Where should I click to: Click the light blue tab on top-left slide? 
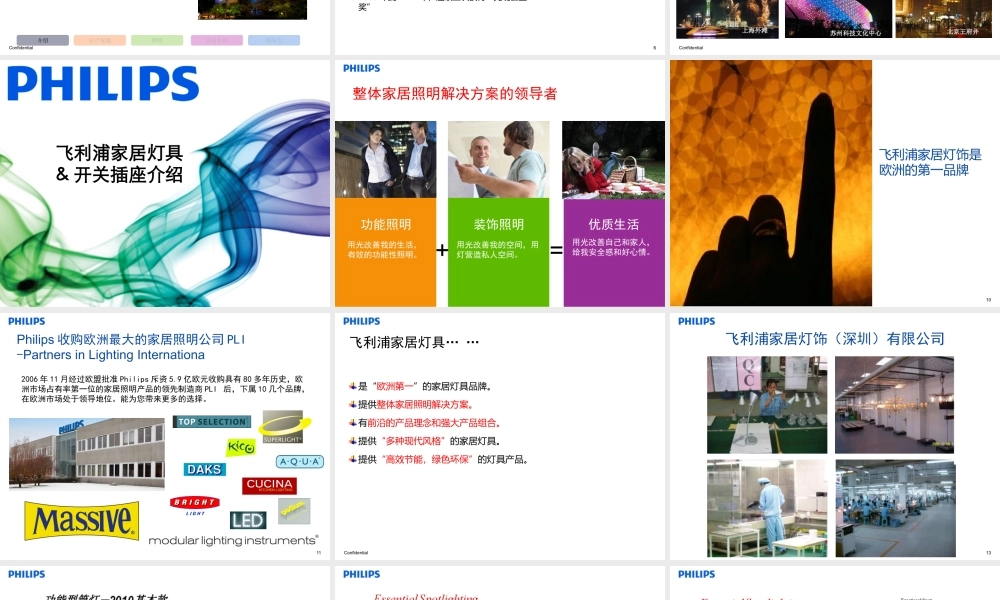(274, 40)
